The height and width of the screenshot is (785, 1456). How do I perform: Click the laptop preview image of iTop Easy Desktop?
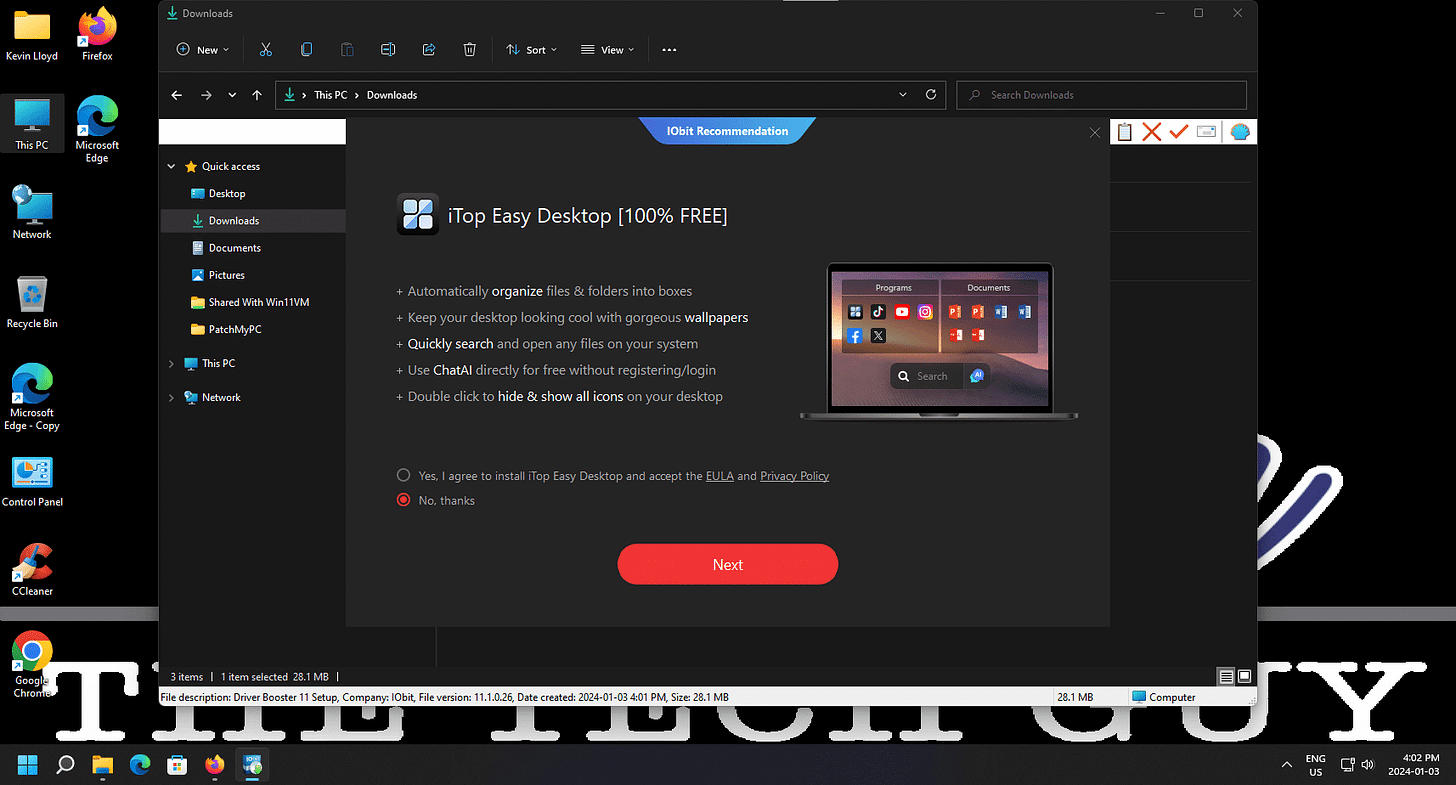click(939, 341)
